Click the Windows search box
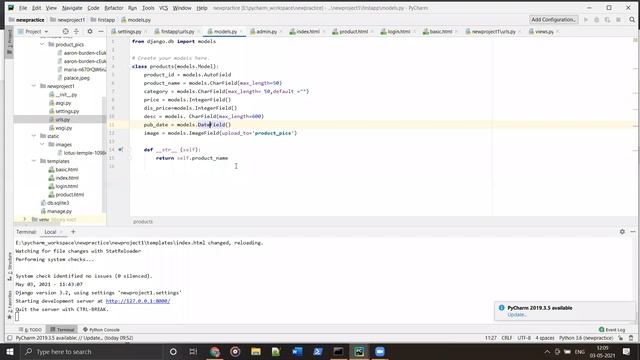The width and height of the screenshot is (640, 360). pos(92,351)
